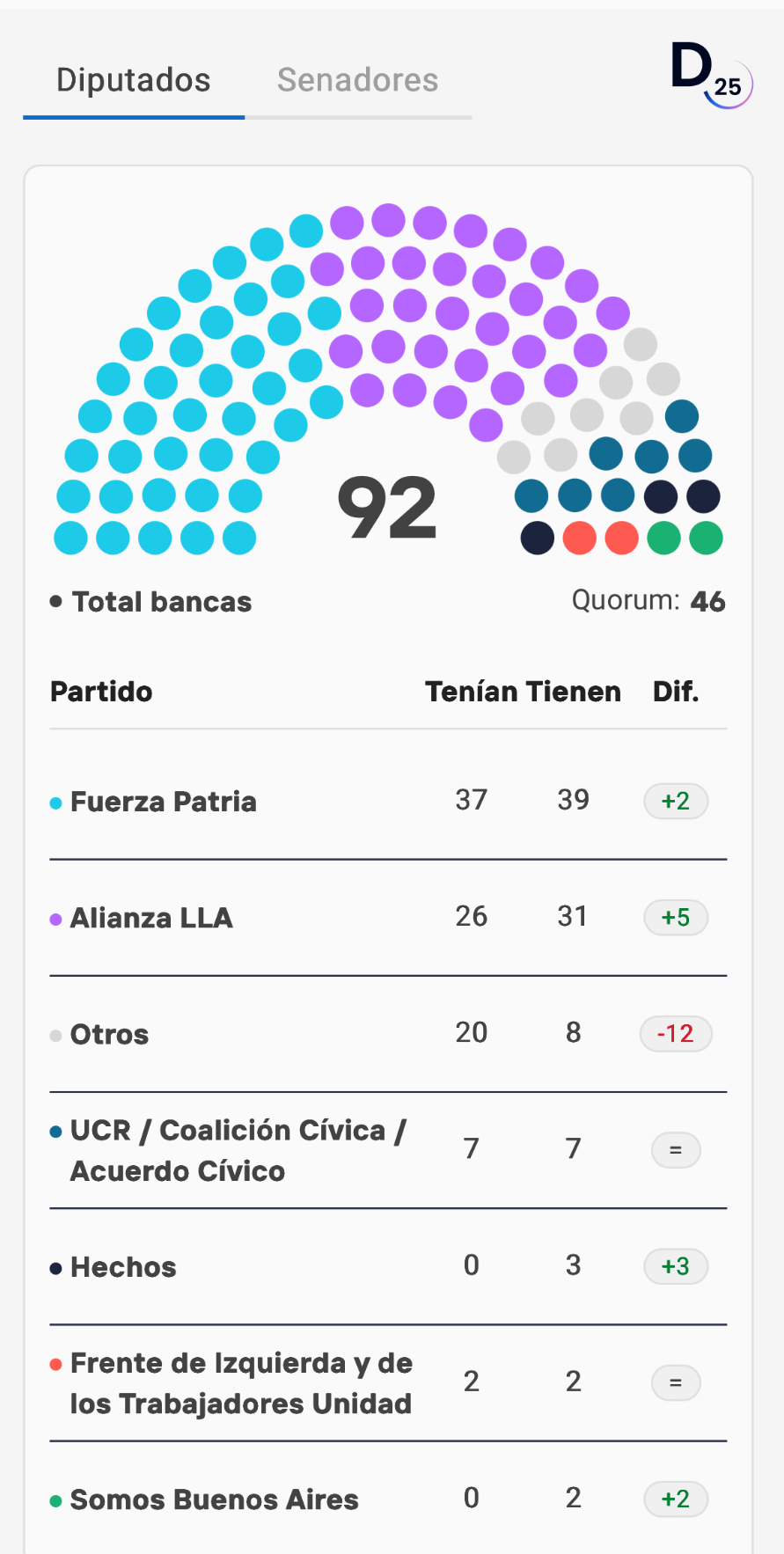Click the D25 logo icon
This screenshot has height=1554, width=784.
click(x=710, y=77)
